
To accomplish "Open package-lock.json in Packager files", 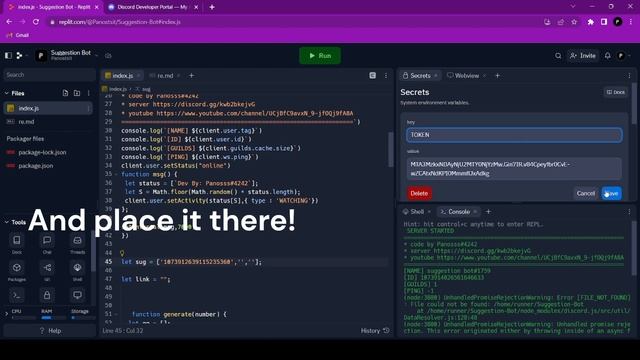I will click(48, 152).
